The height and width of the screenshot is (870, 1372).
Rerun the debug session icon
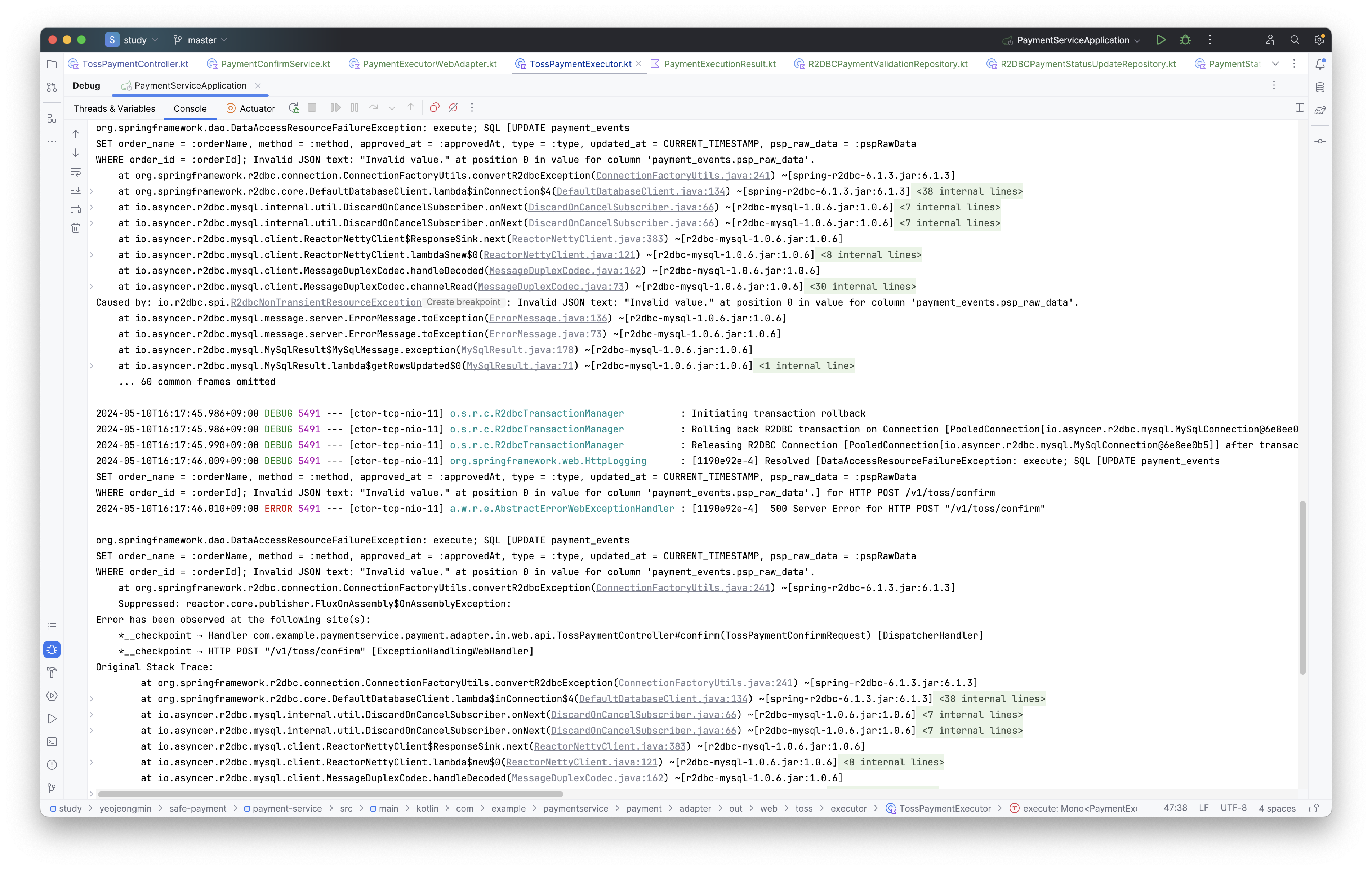point(293,108)
